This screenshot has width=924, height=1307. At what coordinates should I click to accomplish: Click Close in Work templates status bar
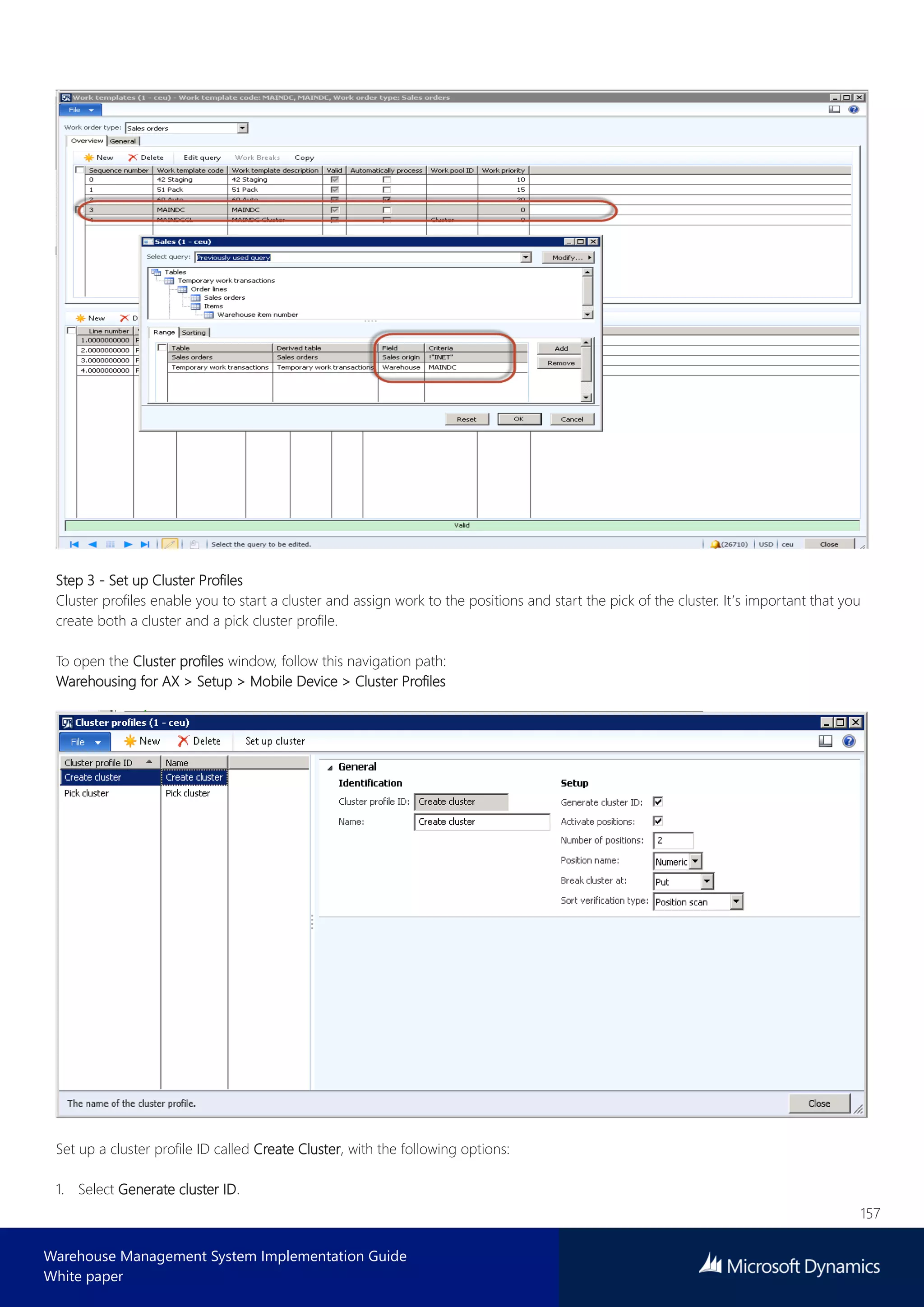pyautogui.click(x=829, y=544)
